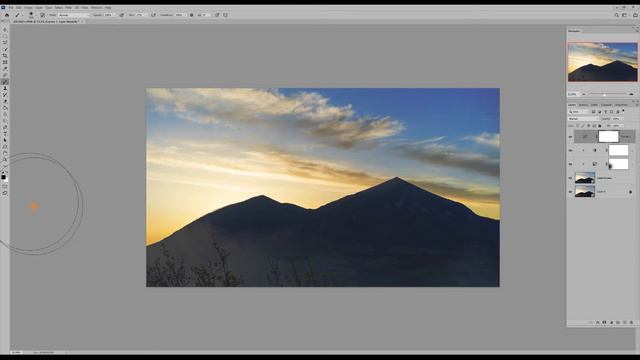Open the Brush Preset picker dropdown
The width and height of the screenshot is (640, 360).
point(31,15)
